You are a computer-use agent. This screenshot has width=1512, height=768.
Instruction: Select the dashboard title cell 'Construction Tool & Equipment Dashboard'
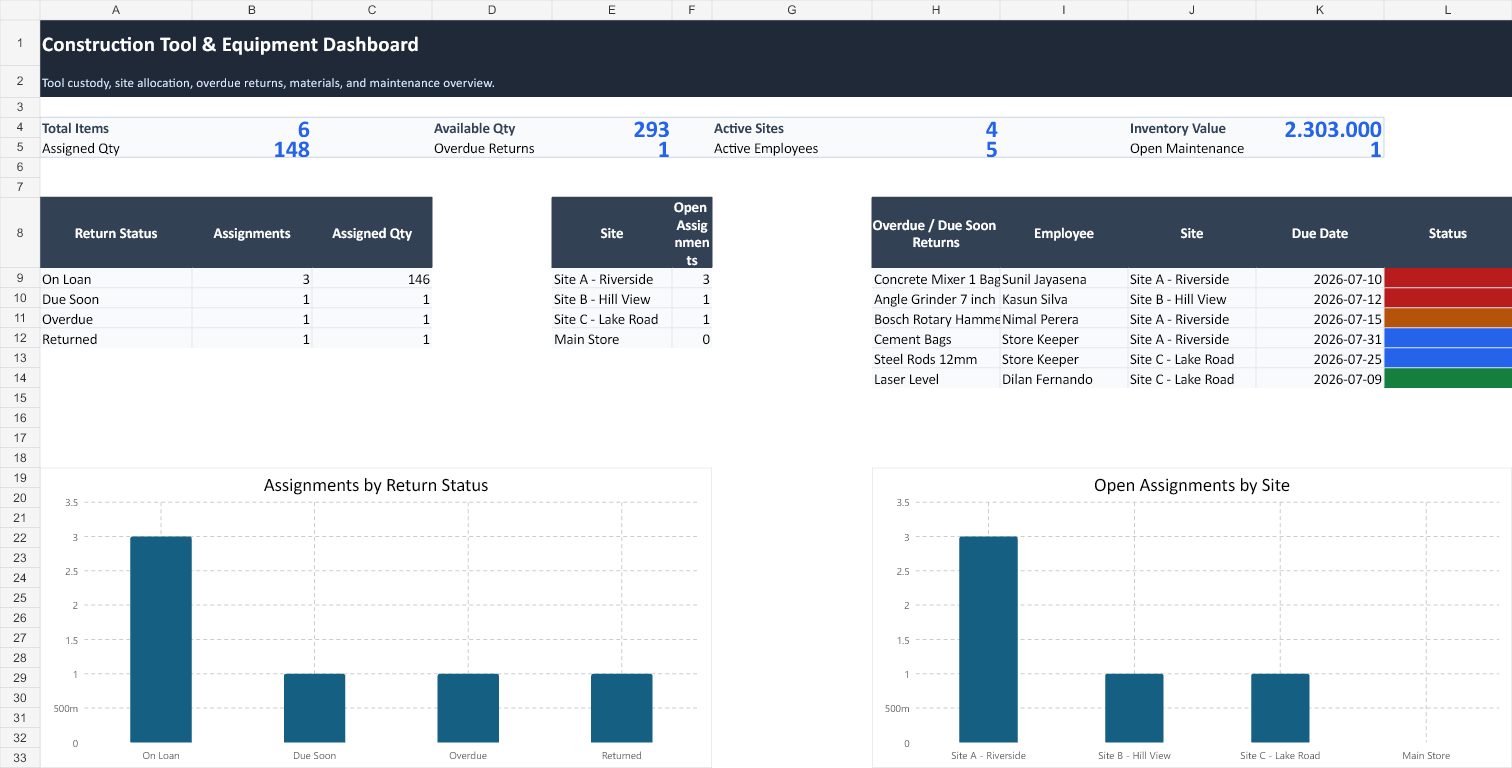776,44
